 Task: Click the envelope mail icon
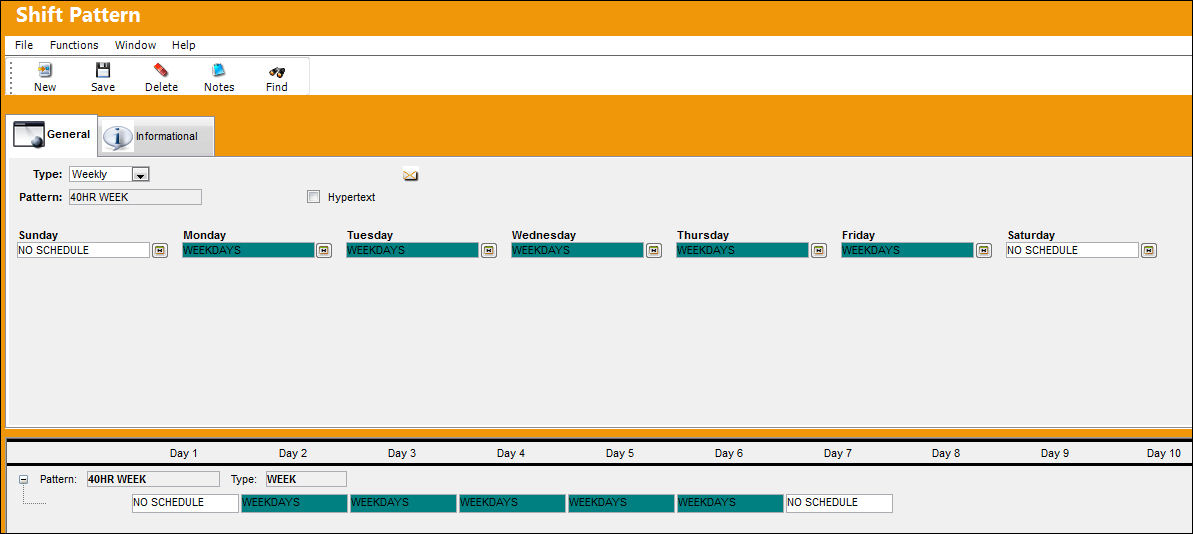tap(411, 176)
